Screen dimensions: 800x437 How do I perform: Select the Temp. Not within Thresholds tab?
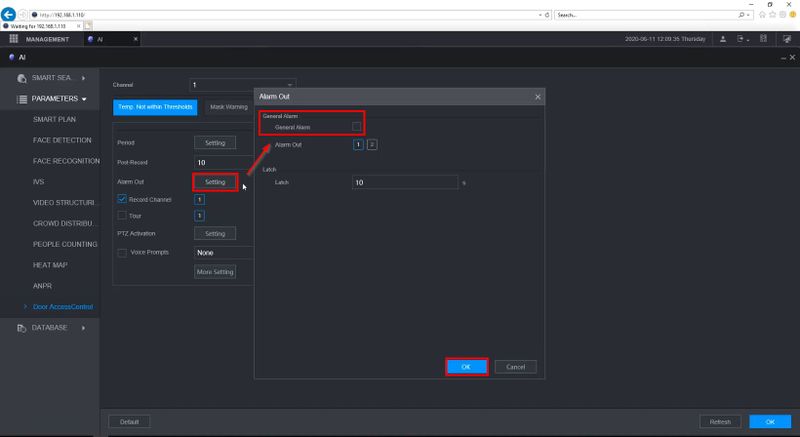[155, 107]
